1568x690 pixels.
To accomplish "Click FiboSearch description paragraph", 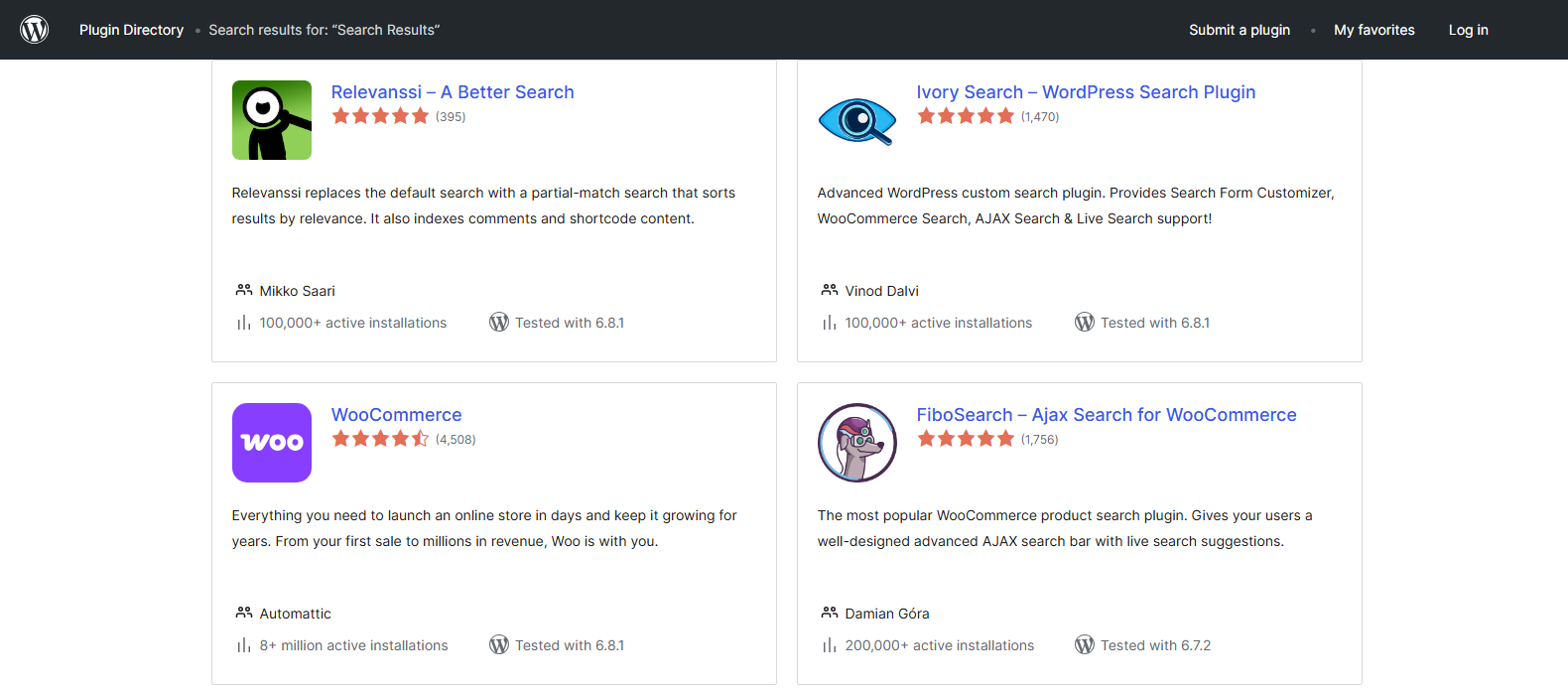I will (x=1065, y=528).
